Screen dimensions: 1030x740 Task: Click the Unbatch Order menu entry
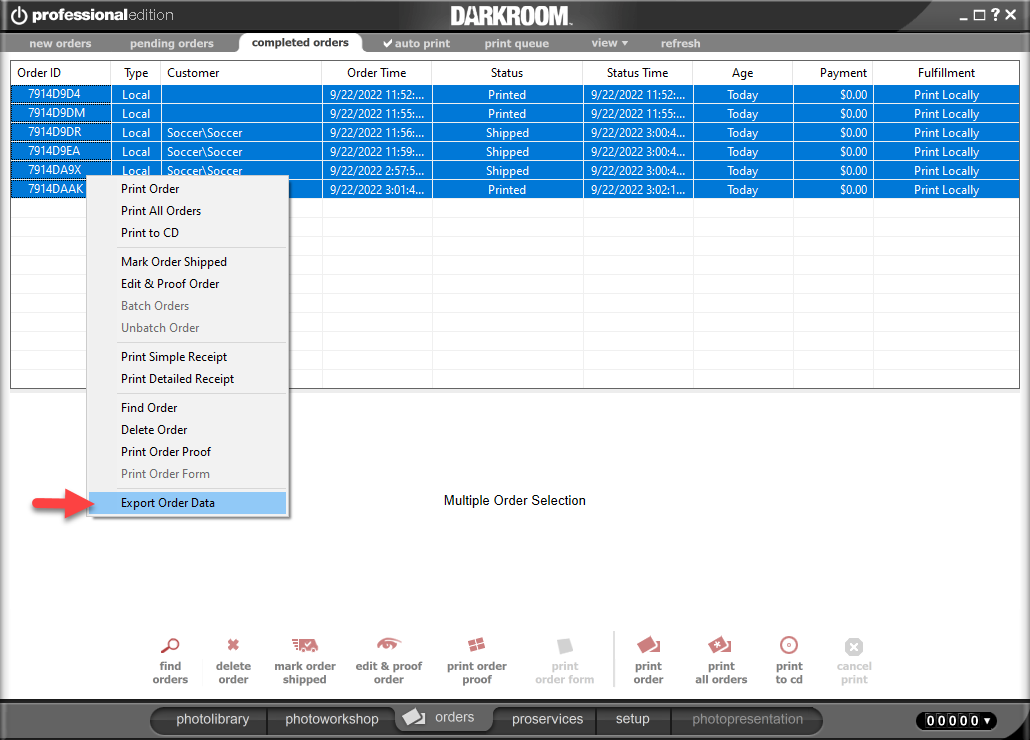pos(188,328)
